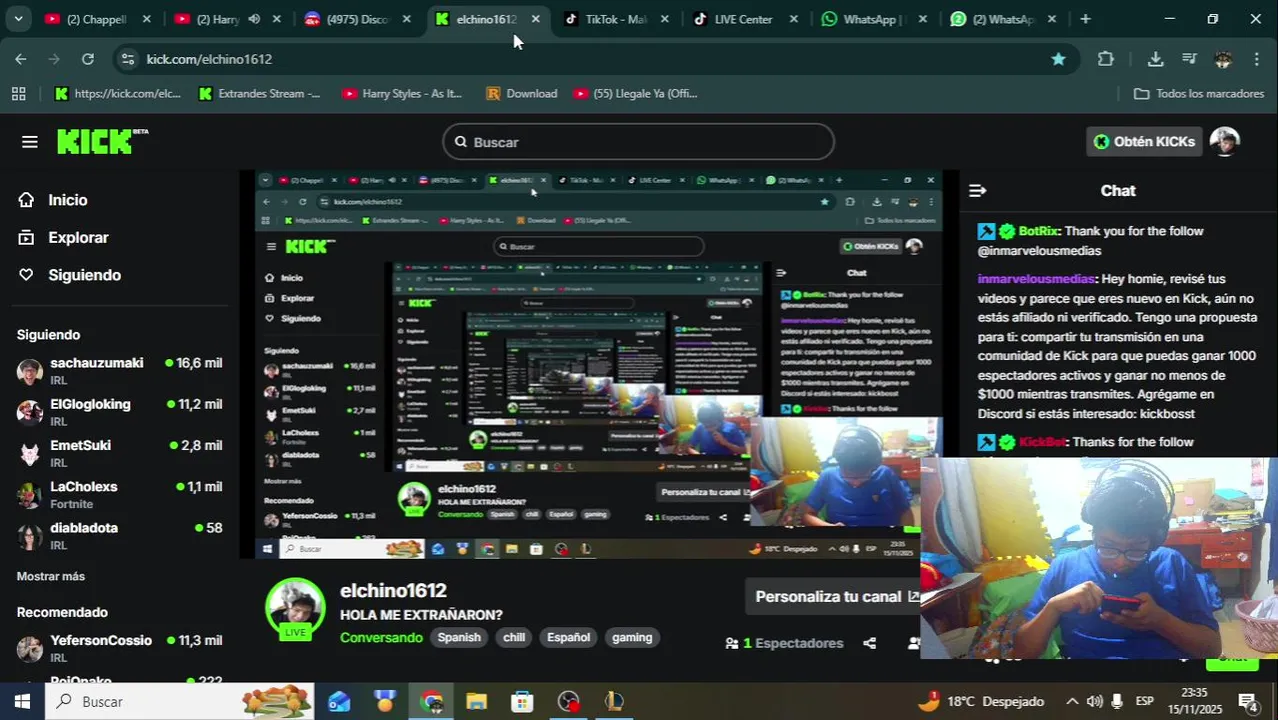Focus the Kick Buscar search field

tap(638, 142)
